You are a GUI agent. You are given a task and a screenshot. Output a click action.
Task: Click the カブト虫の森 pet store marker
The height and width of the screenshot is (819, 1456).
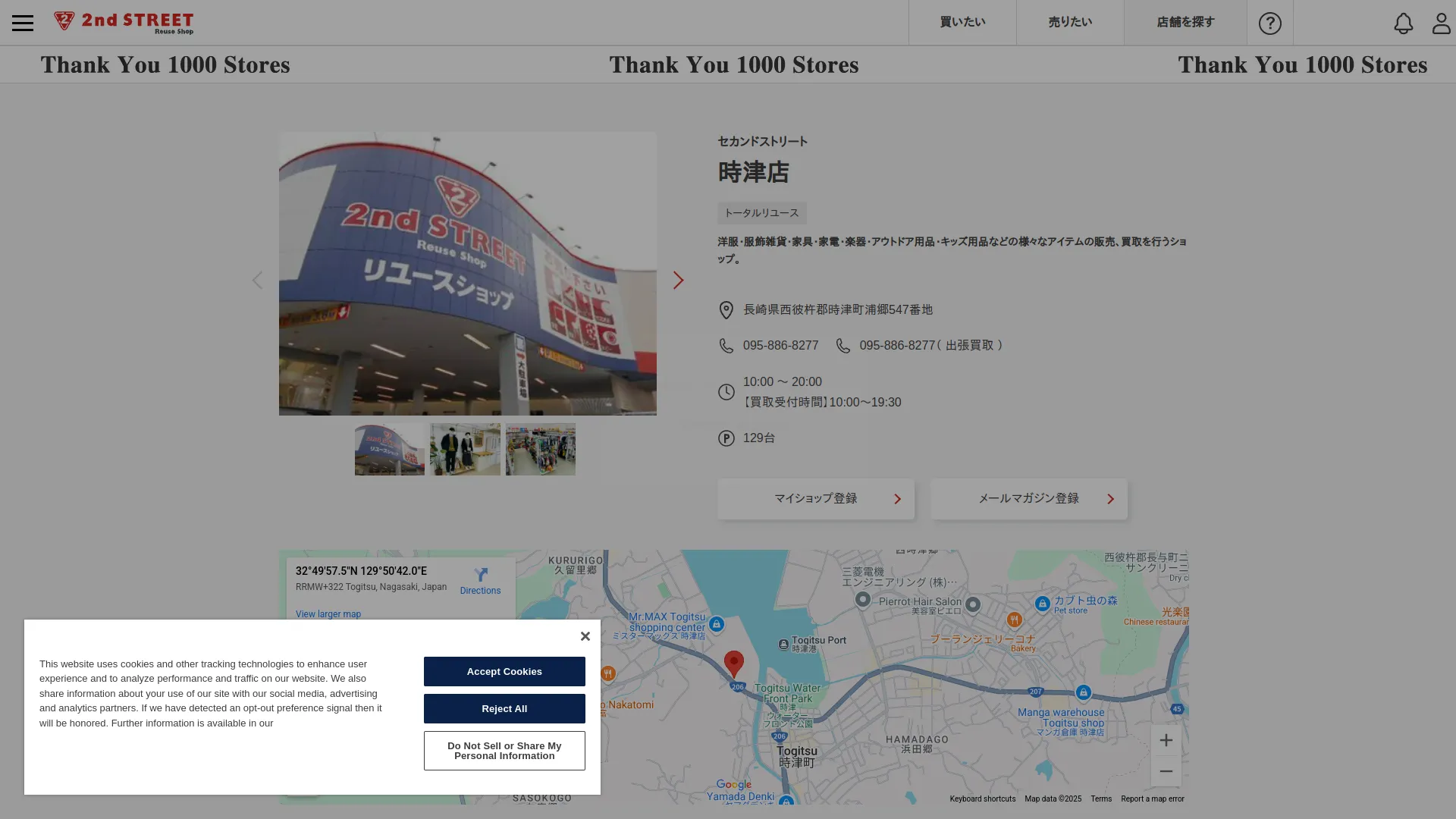[x=1043, y=604]
